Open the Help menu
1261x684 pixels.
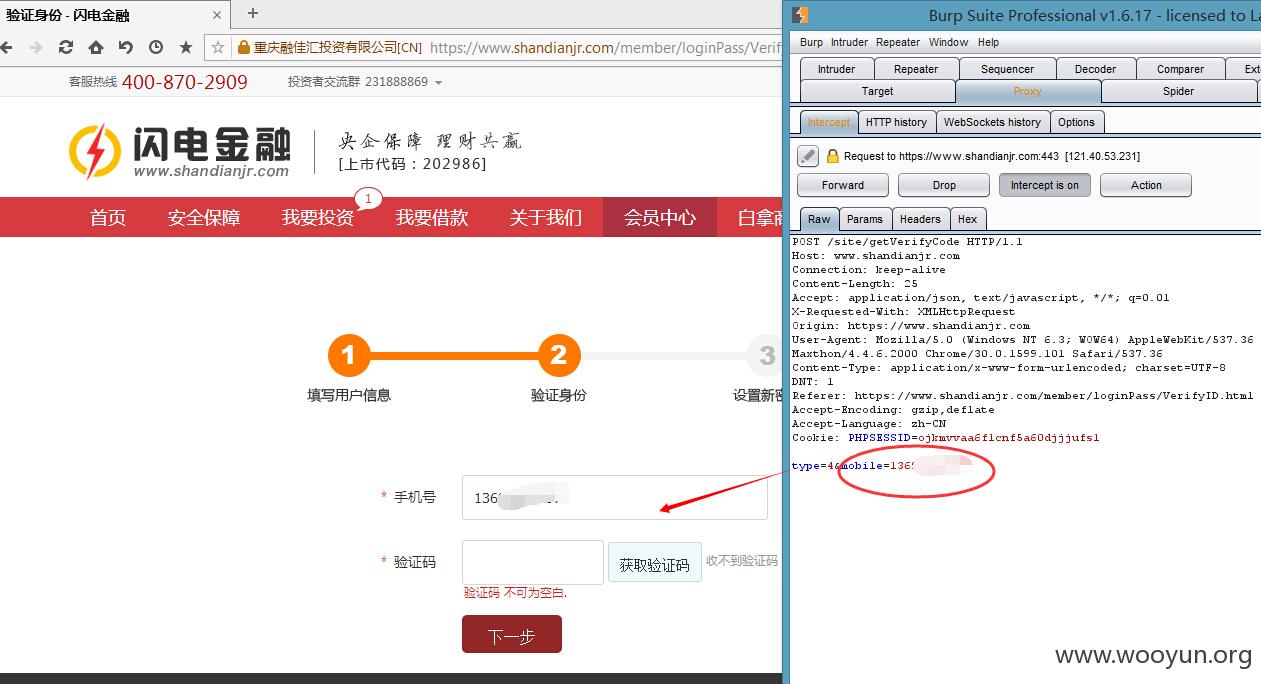[x=988, y=42]
